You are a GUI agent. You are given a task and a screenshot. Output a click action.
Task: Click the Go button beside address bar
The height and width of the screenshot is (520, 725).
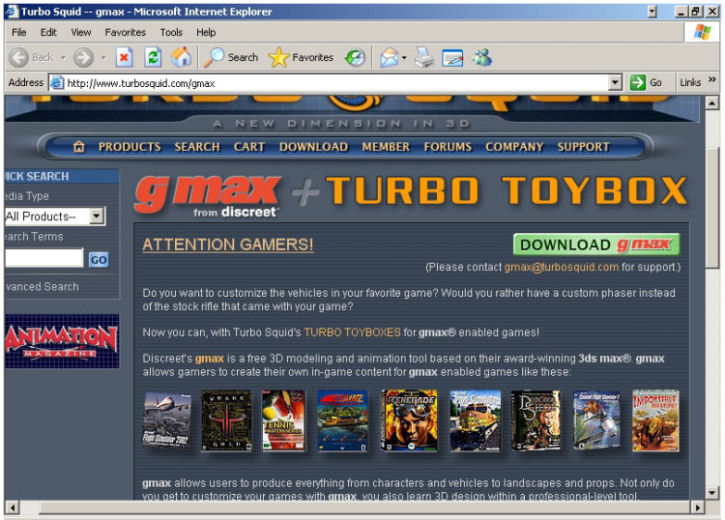[647, 83]
